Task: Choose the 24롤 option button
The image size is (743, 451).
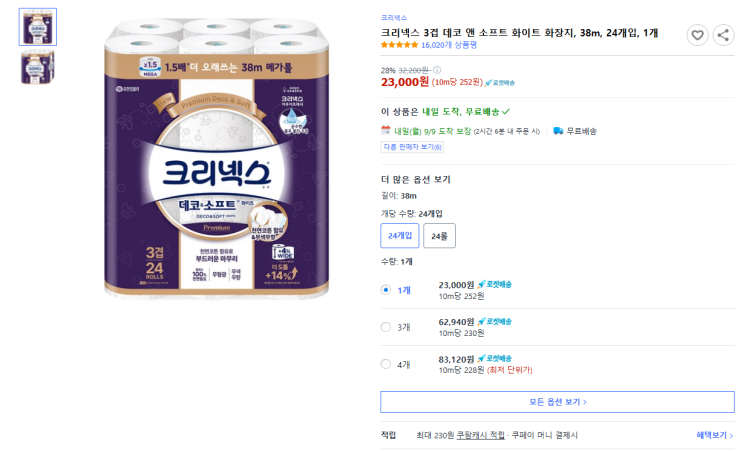Action: pyautogui.click(x=439, y=235)
